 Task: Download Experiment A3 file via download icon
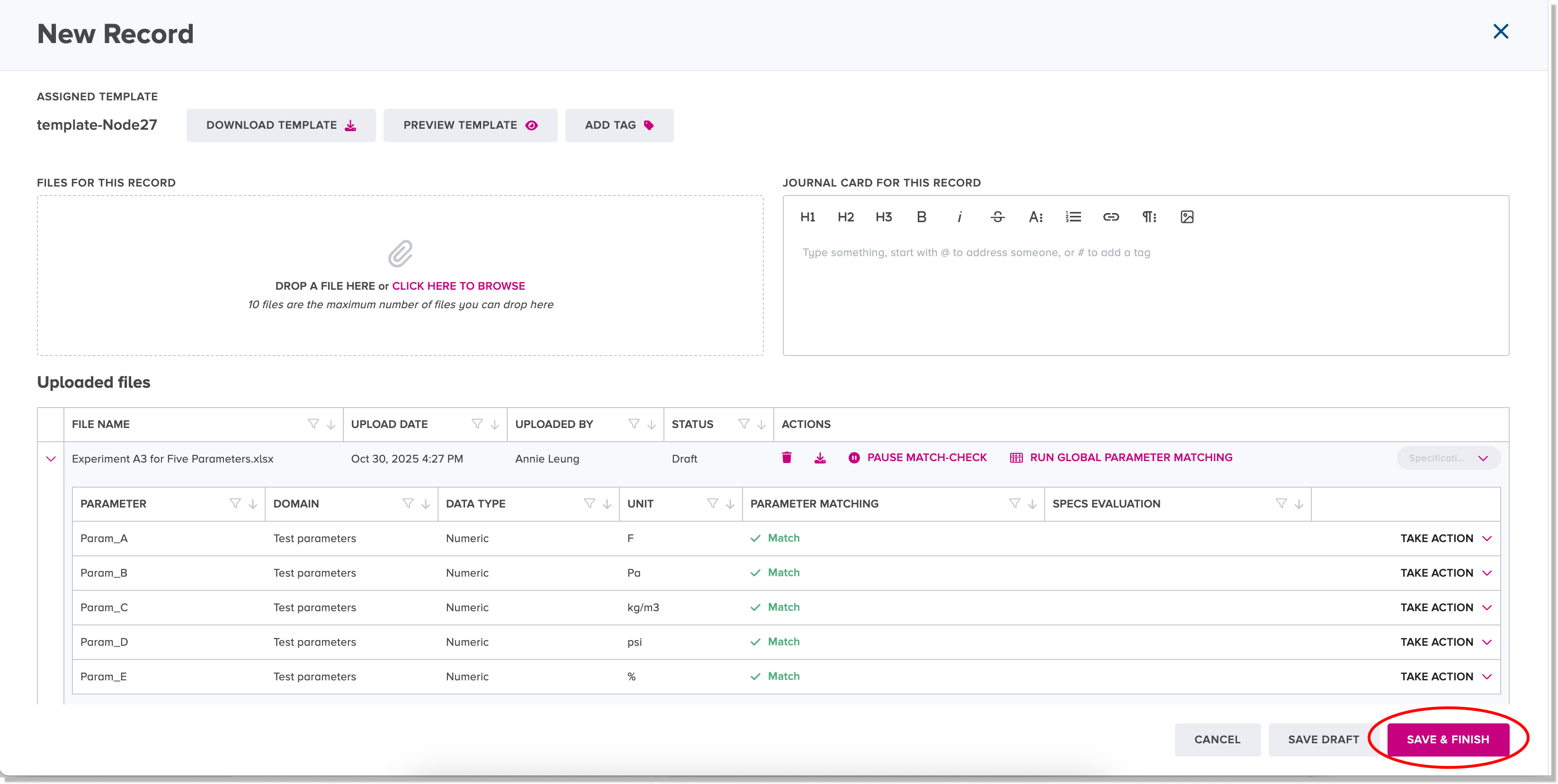(x=820, y=458)
